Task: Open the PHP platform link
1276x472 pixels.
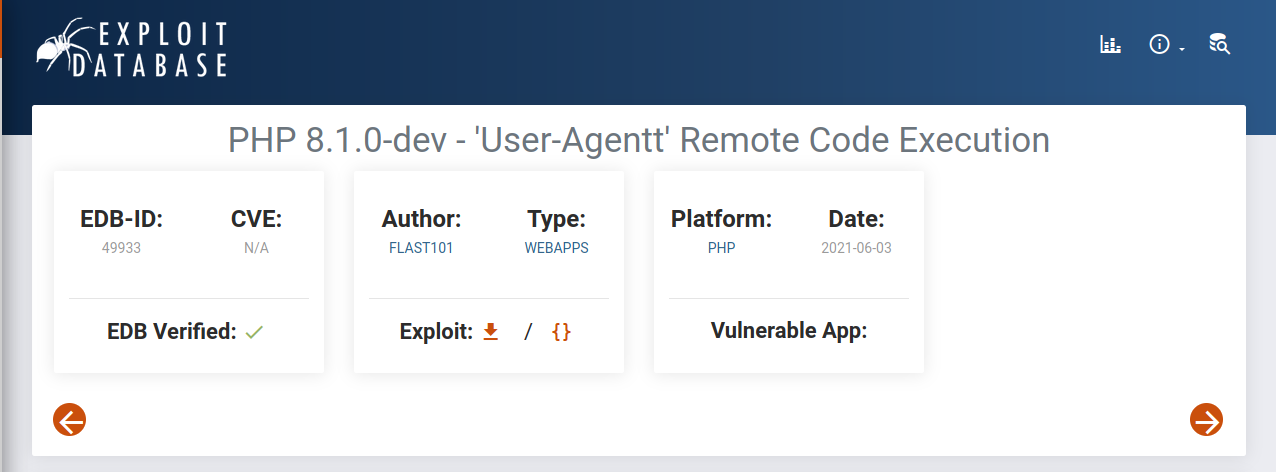Action: tap(721, 248)
